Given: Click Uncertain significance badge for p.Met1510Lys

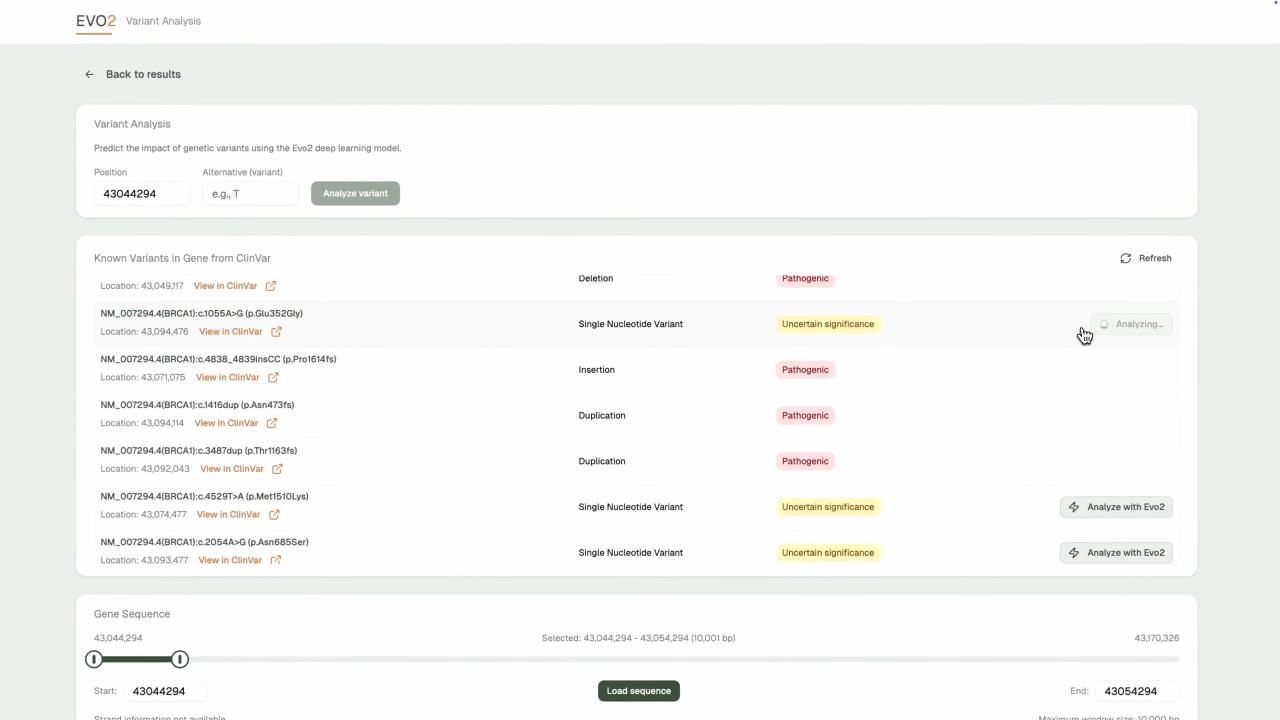Looking at the screenshot, I should [828, 507].
